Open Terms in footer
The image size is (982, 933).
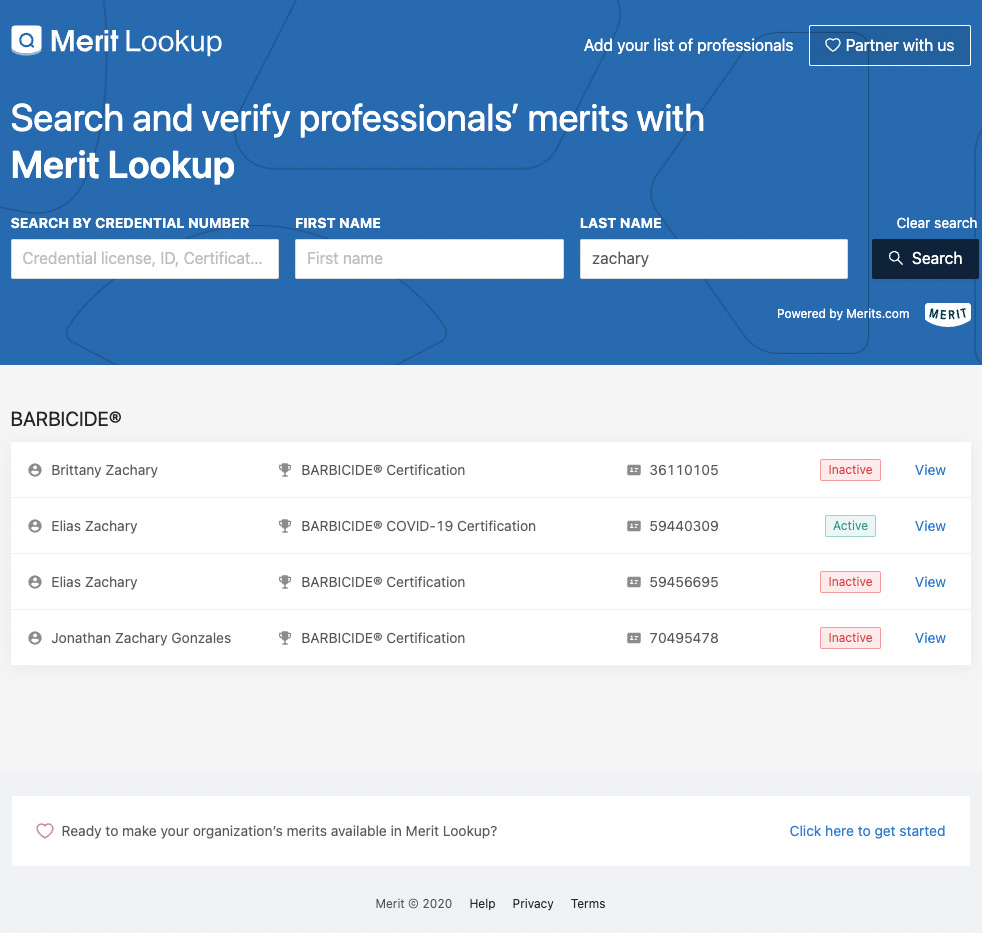587,904
